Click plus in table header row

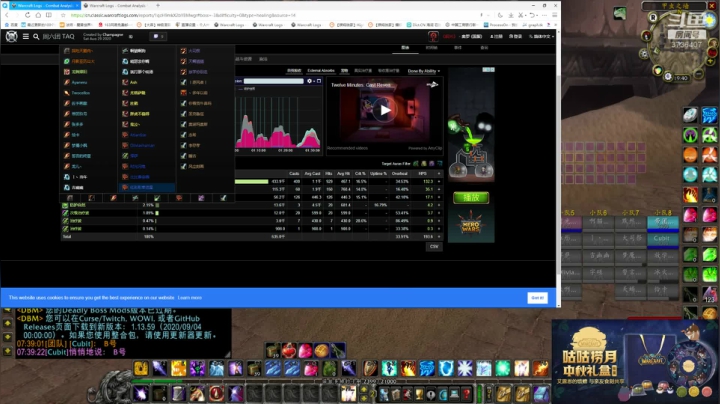[439, 174]
